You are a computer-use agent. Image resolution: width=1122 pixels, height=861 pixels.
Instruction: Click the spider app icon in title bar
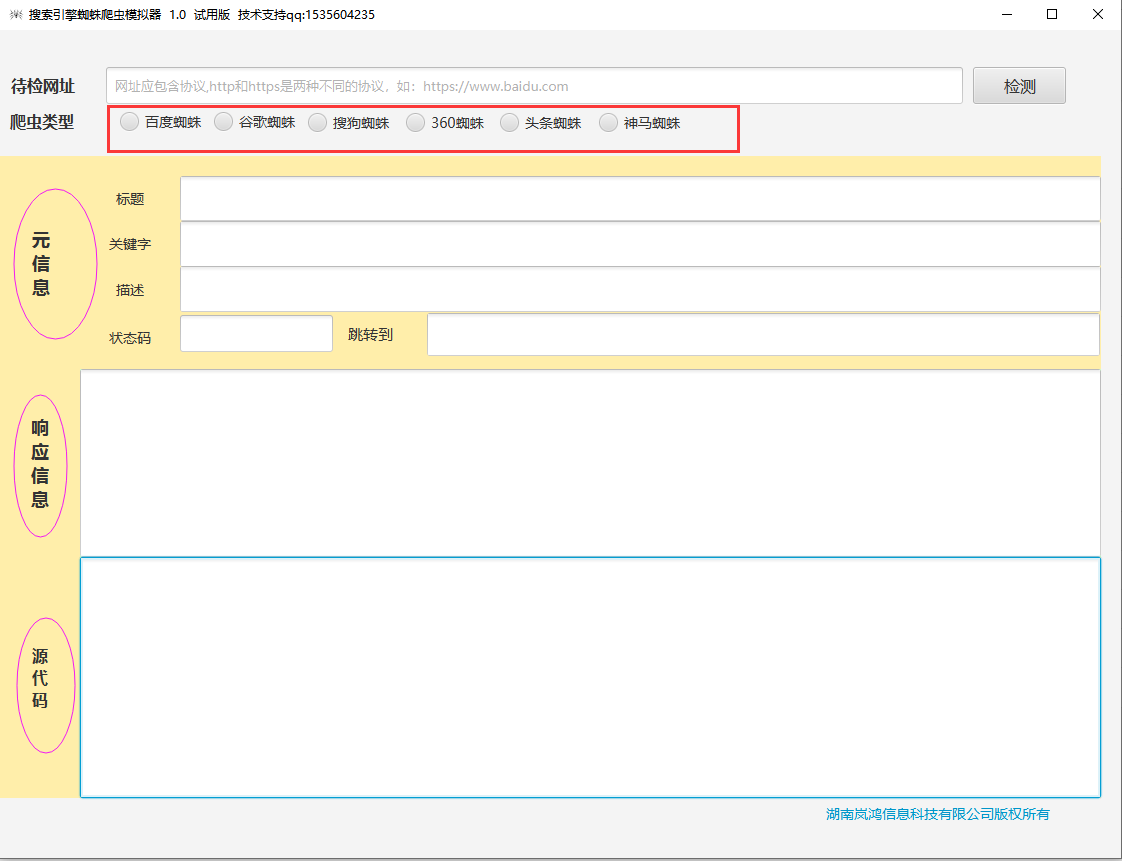(x=15, y=15)
